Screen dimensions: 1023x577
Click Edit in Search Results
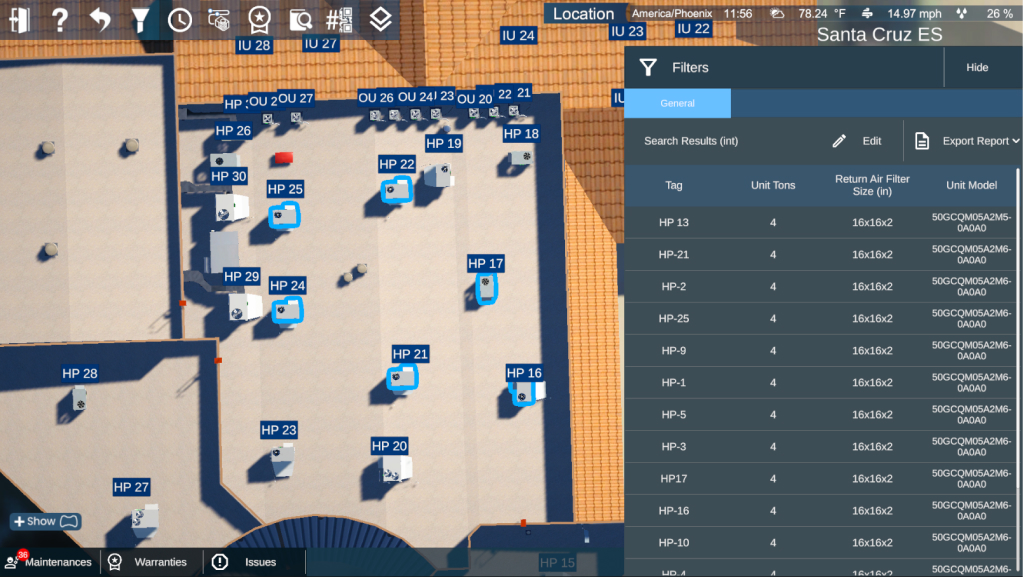858,141
